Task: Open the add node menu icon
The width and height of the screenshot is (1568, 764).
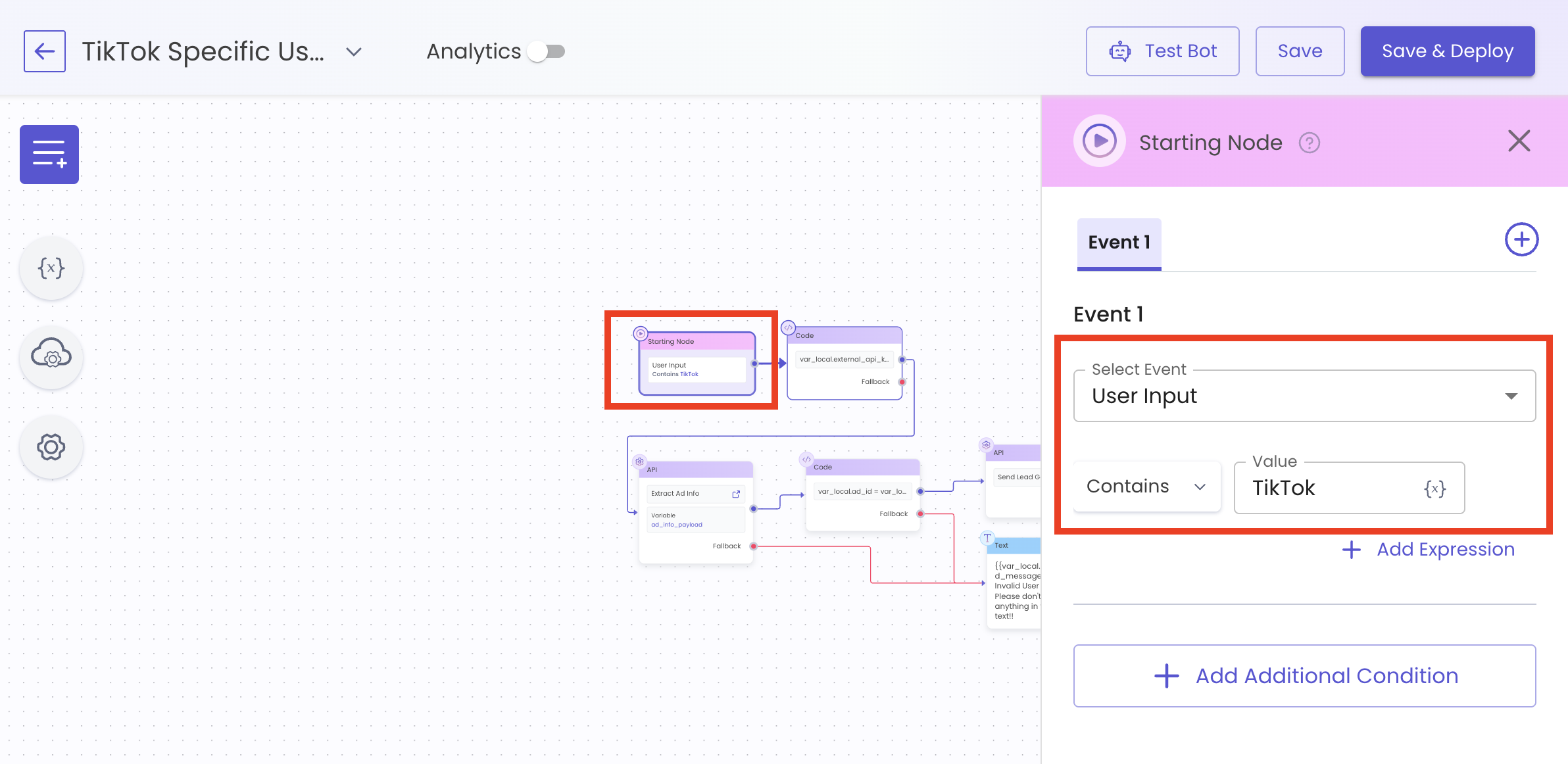Action: 49,154
